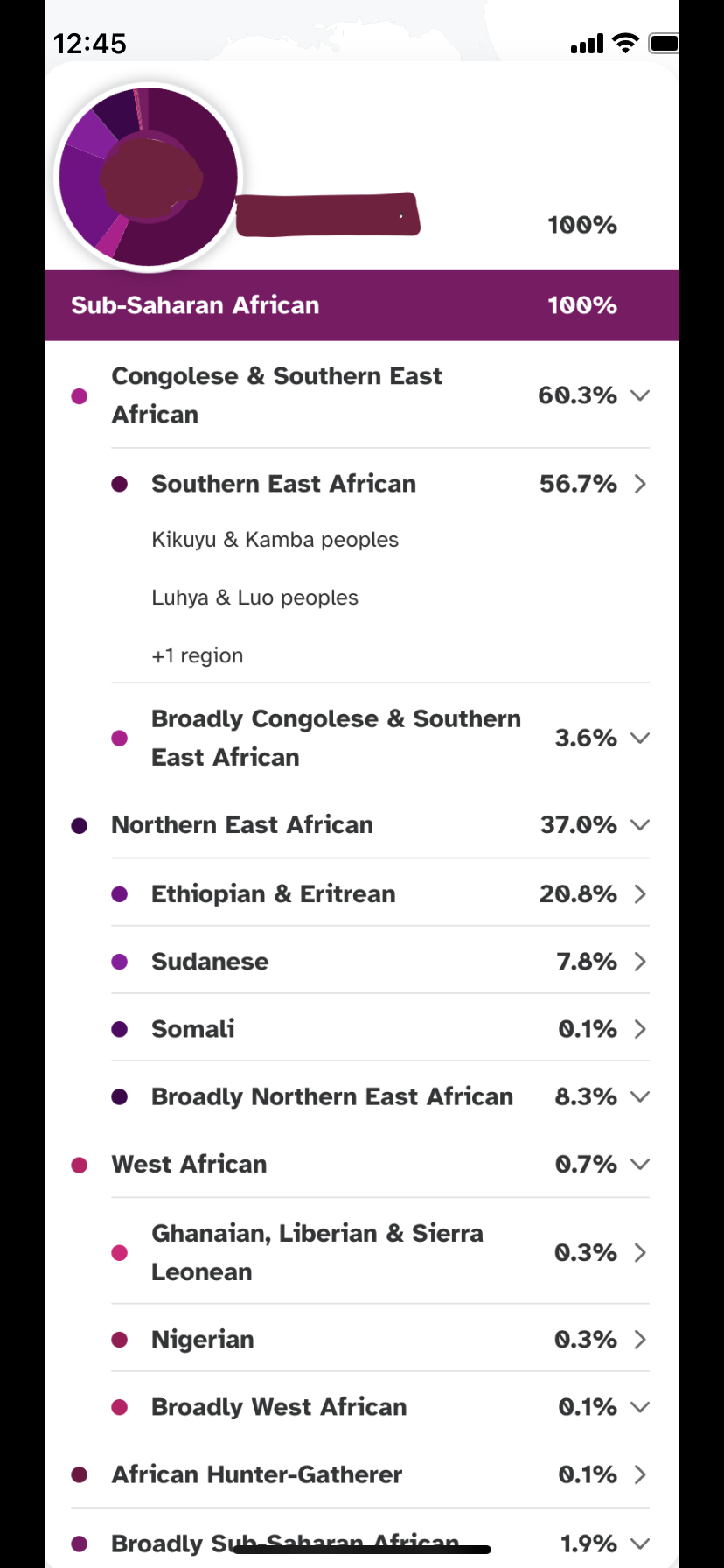The height and width of the screenshot is (1568, 724).
Task: Collapse Congolese & Southern East African section
Action: coord(640,395)
